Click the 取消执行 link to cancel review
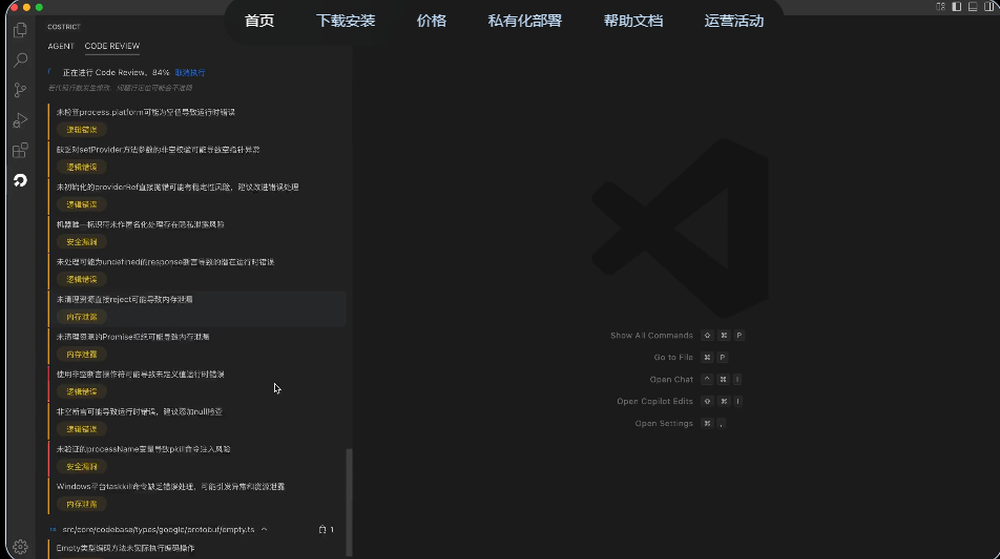The height and width of the screenshot is (559, 1000). pos(190,73)
